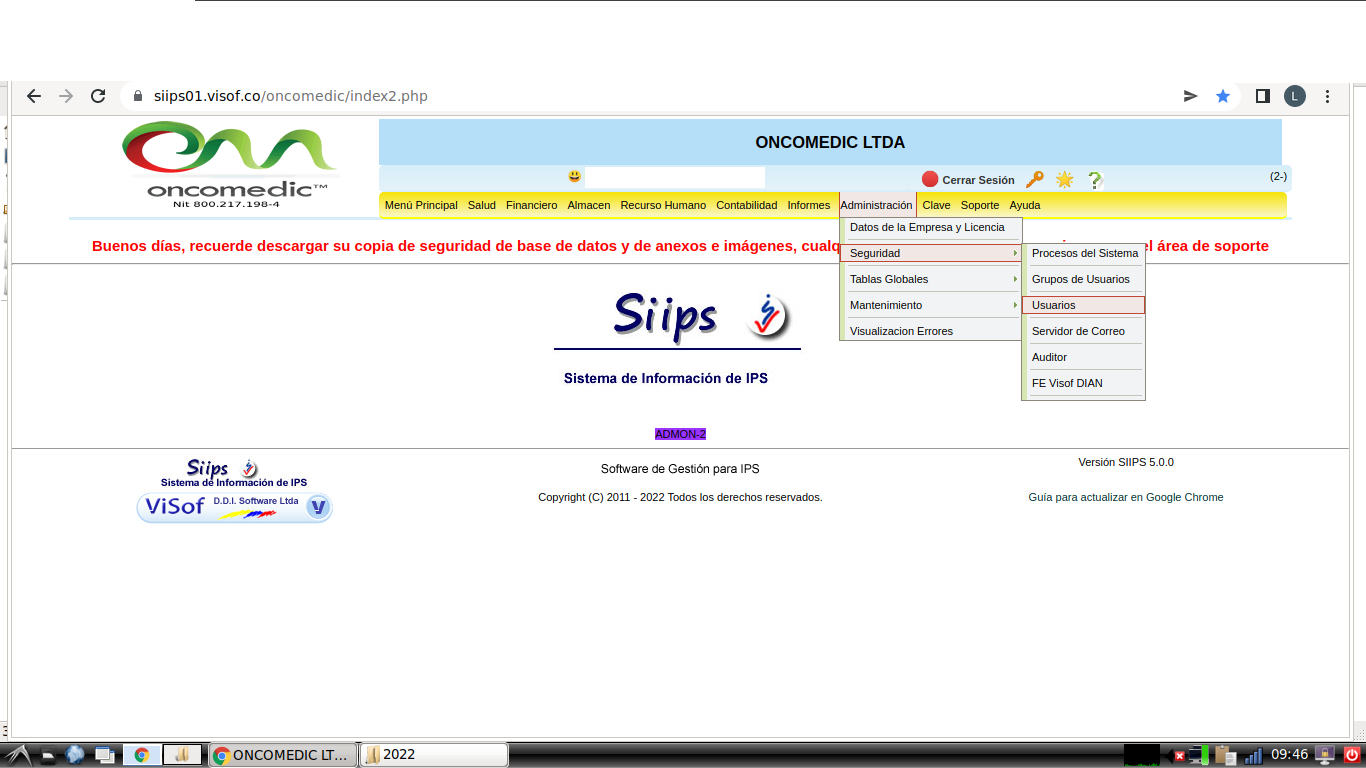The image size is (1366, 768).
Task: Open Guía para actualizar en Google Chrome link
Action: [x=1125, y=497]
